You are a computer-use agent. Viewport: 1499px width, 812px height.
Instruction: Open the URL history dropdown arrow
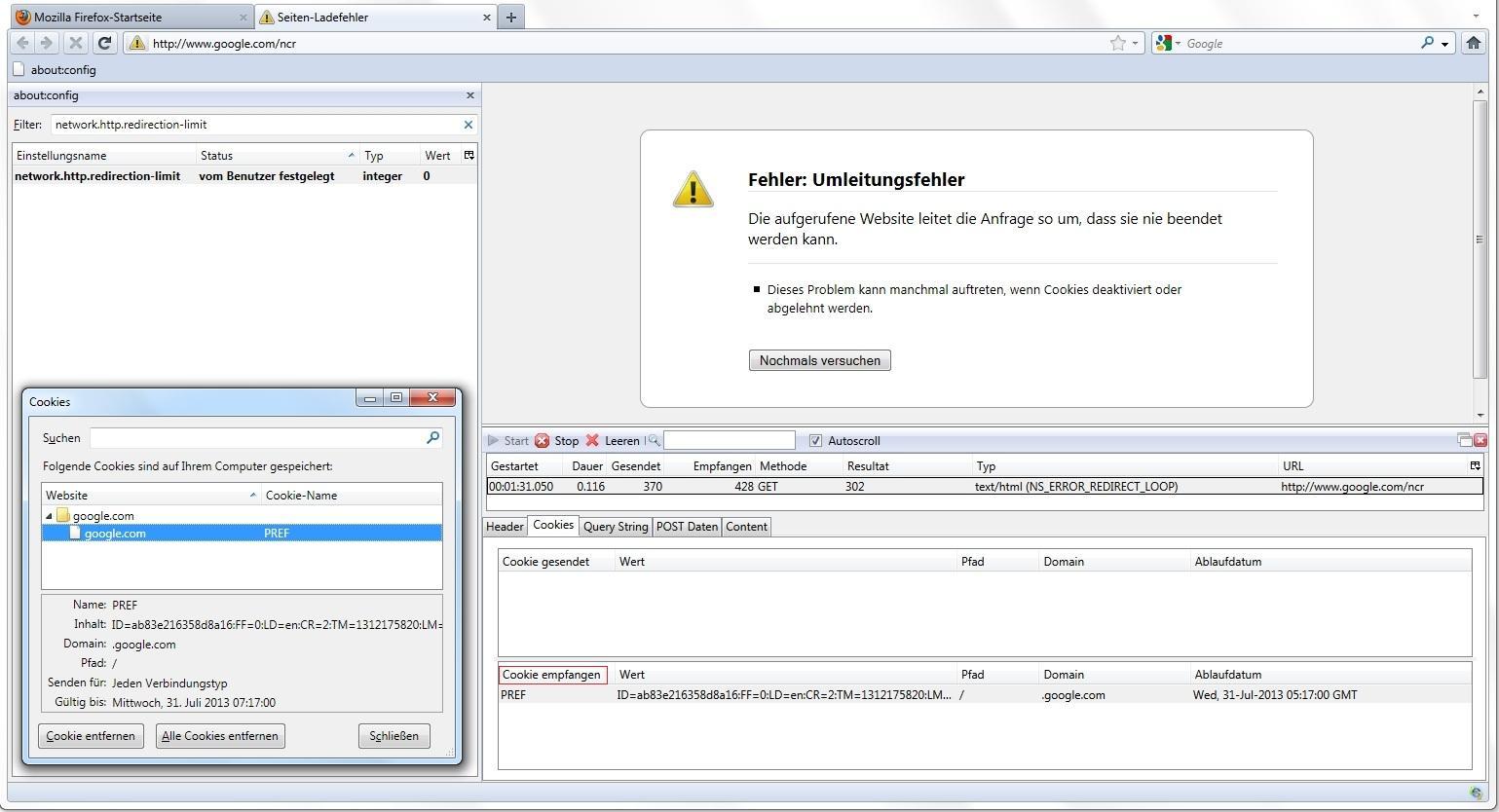tap(1135, 43)
